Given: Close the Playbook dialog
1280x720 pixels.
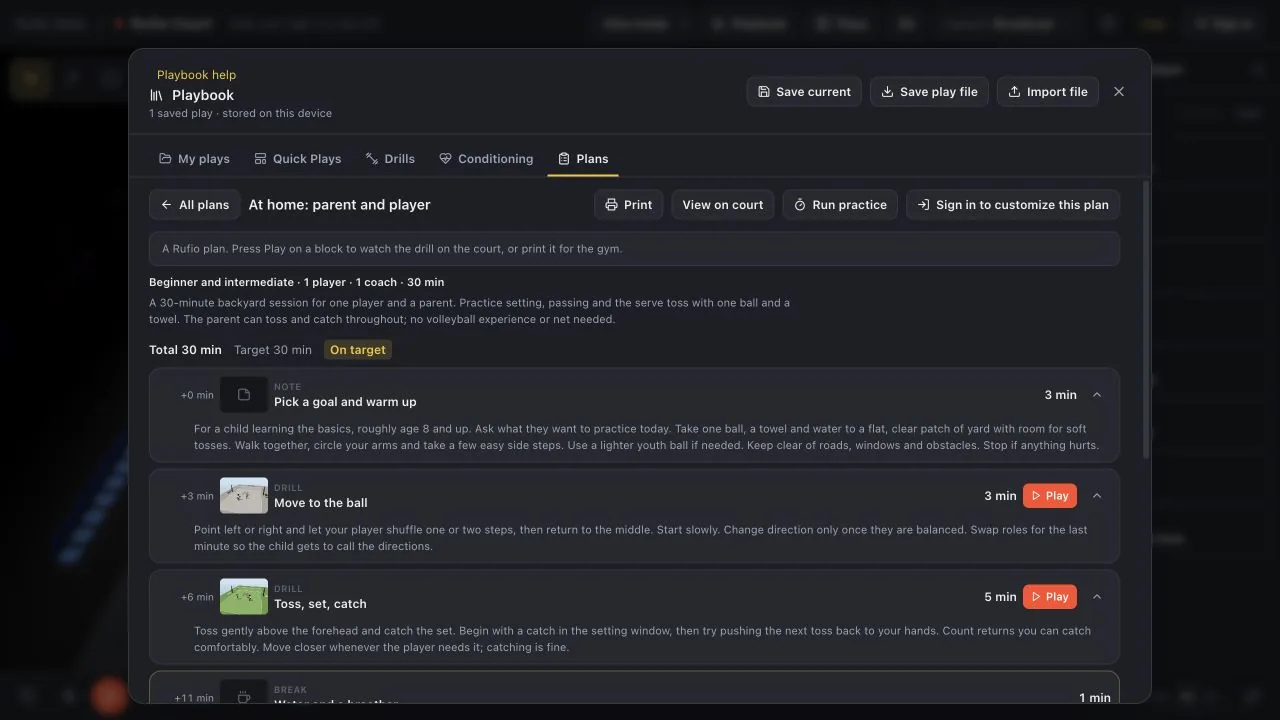Looking at the screenshot, I should click(x=1119, y=92).
